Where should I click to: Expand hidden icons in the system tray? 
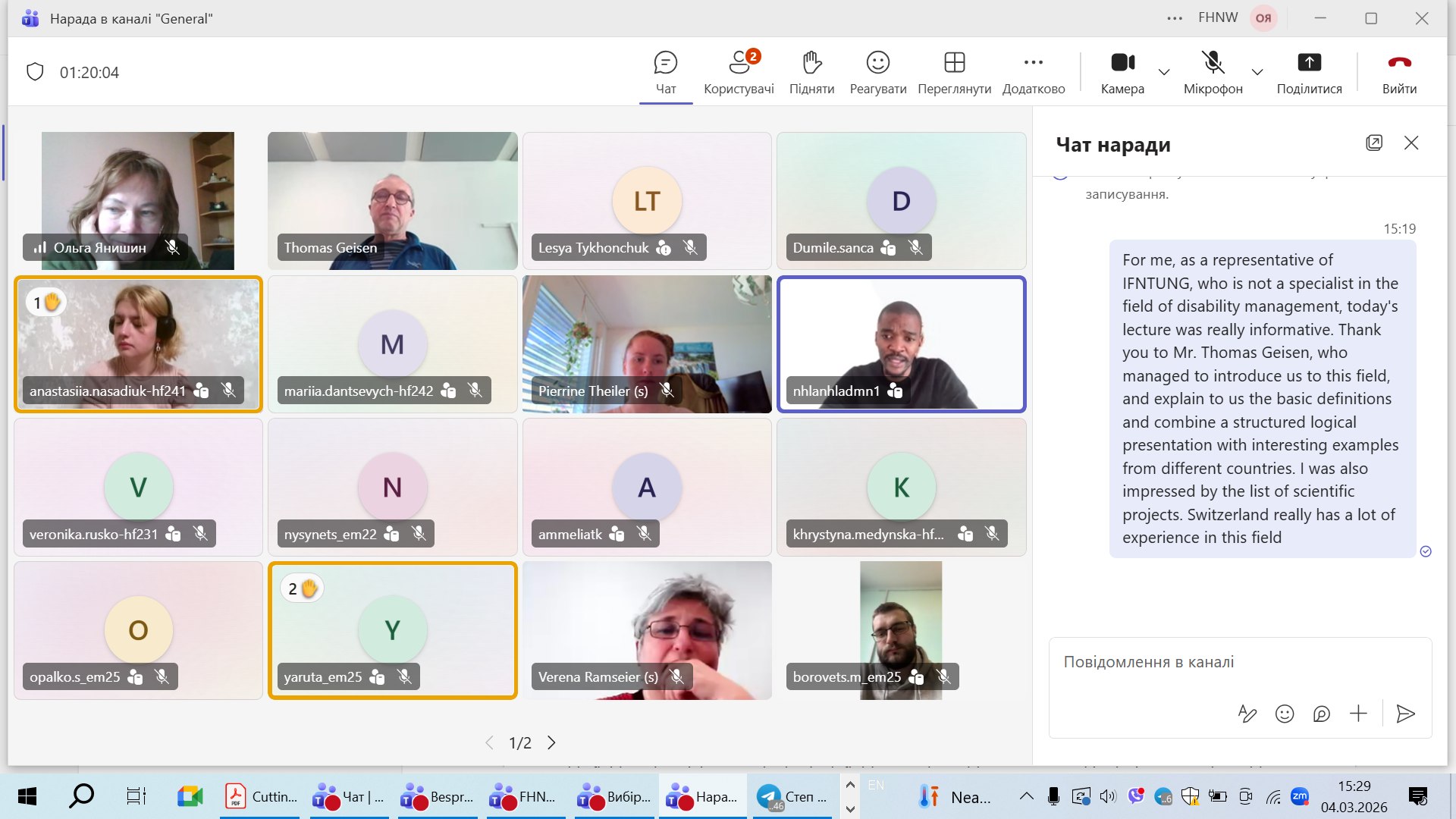pos(1026,795)
